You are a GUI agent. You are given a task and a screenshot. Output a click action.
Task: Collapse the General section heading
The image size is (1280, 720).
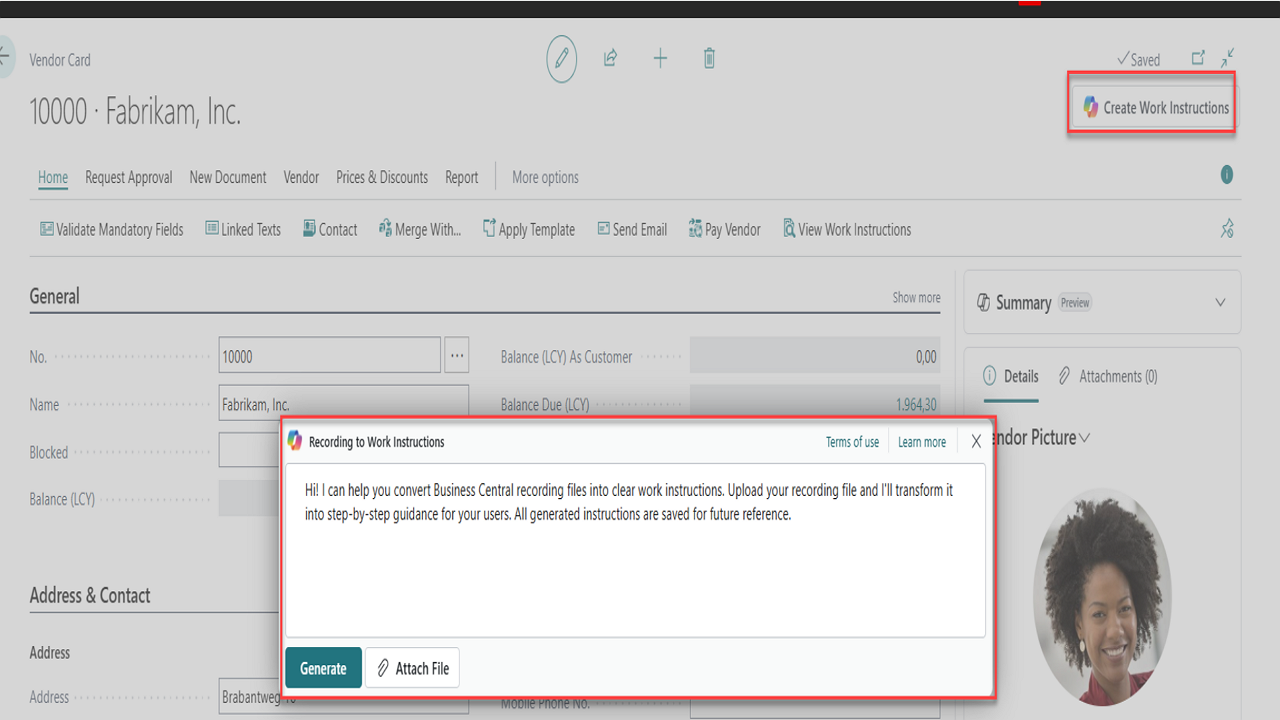click(x=54, y=296)
